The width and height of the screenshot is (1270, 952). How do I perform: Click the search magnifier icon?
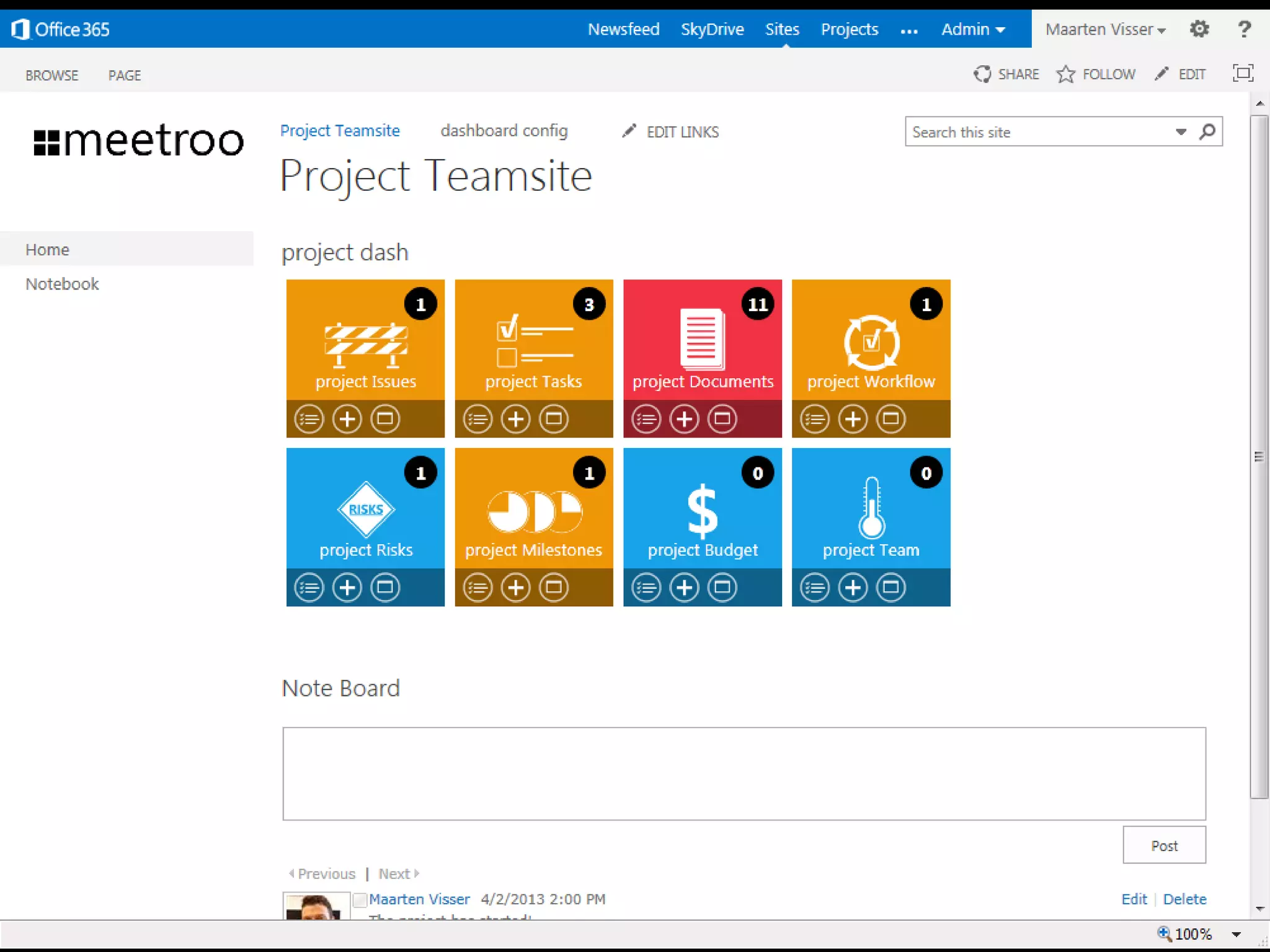(x=1207, y=132)
